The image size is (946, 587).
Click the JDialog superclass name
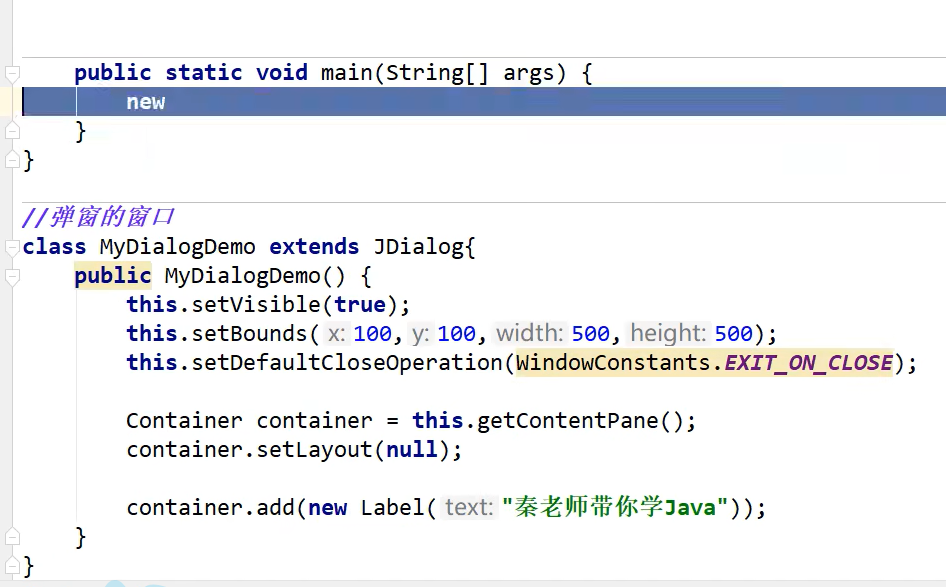pyautogui.click(x=418, y=247)
